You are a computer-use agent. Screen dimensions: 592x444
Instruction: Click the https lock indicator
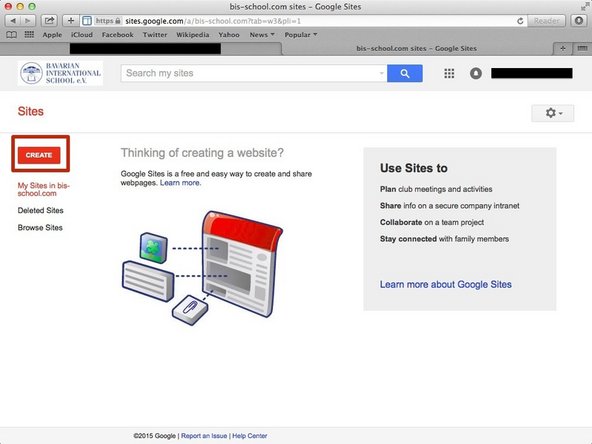coord(108,21)
